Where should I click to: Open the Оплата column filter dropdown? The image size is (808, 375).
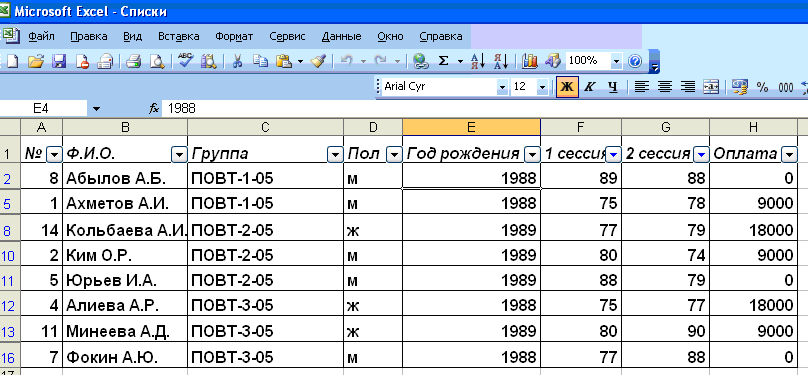pyautogui.click(x=789, y=155)
